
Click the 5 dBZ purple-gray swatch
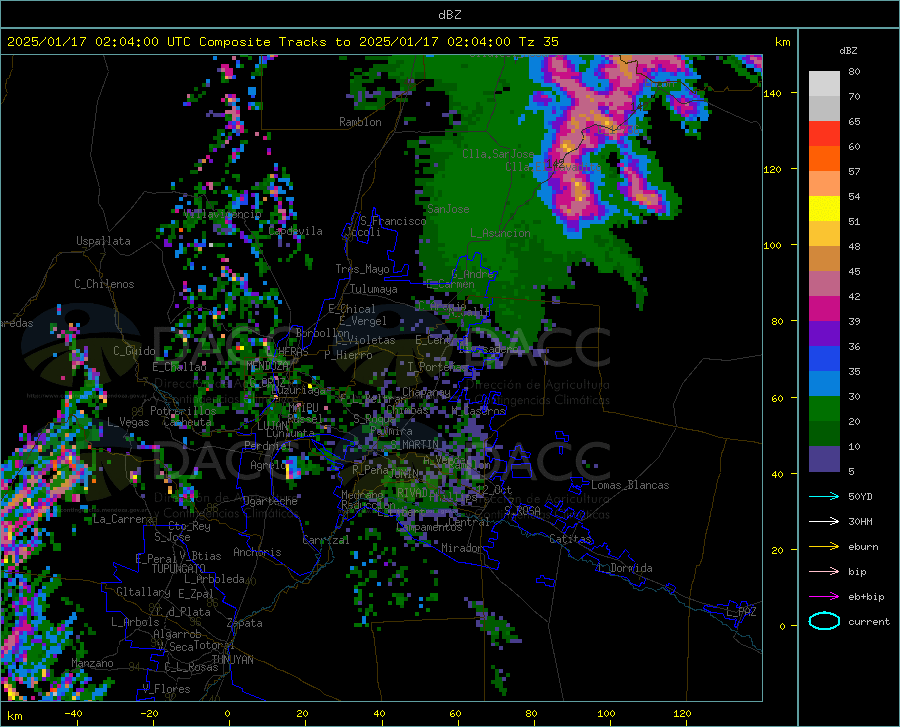click(824, 459)
